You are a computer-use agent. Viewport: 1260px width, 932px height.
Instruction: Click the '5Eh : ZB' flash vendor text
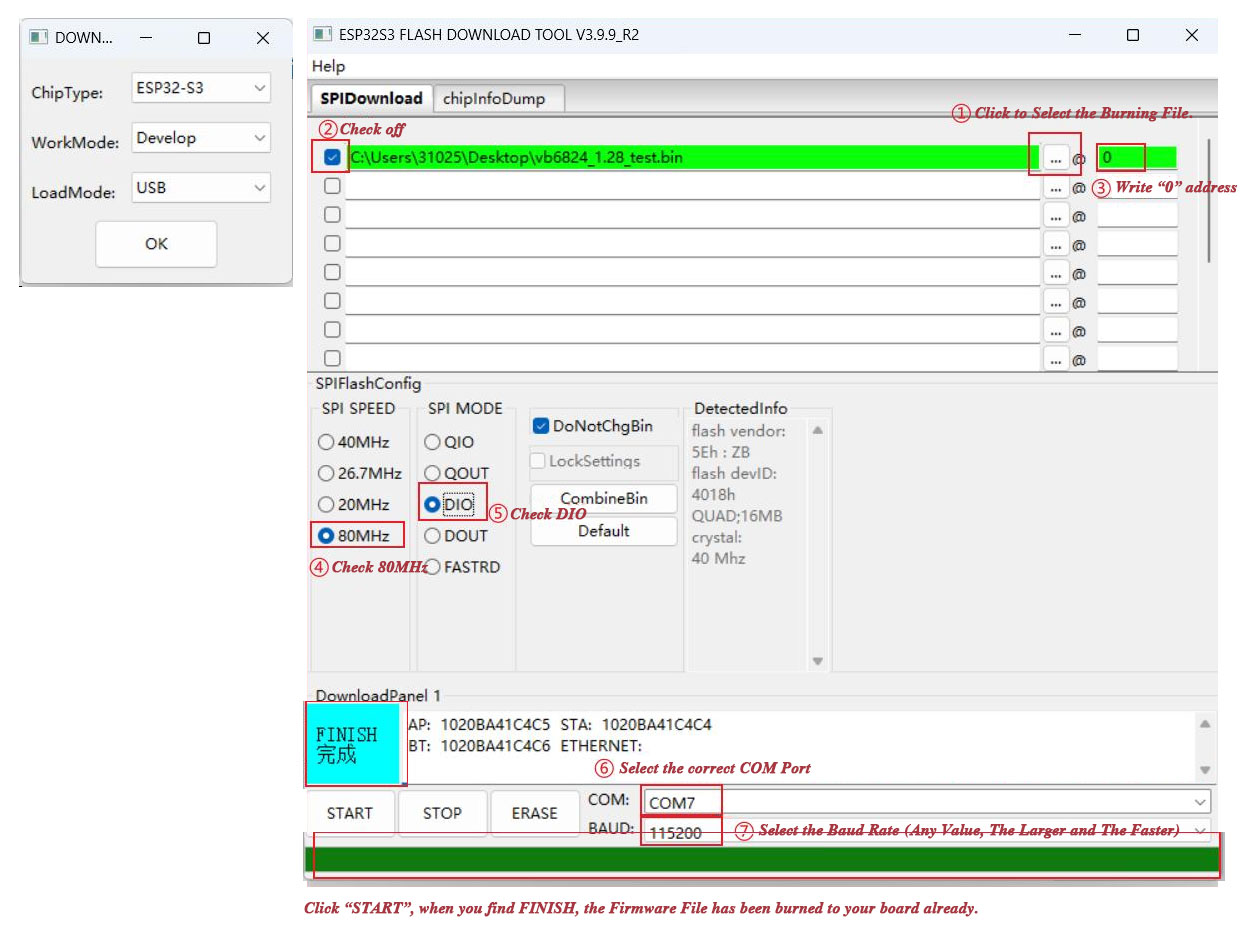(x=721, y=452)
